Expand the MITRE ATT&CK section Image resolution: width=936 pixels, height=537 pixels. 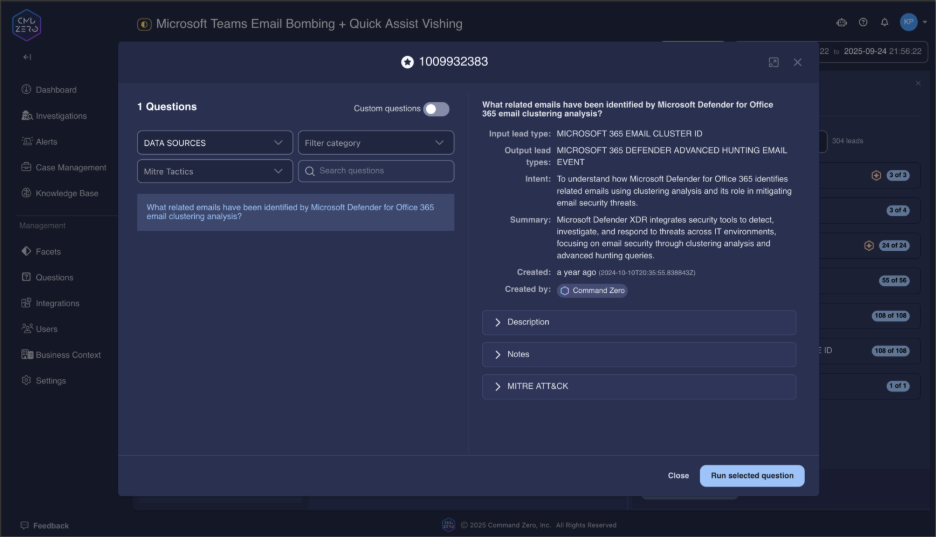pos(639,387)
